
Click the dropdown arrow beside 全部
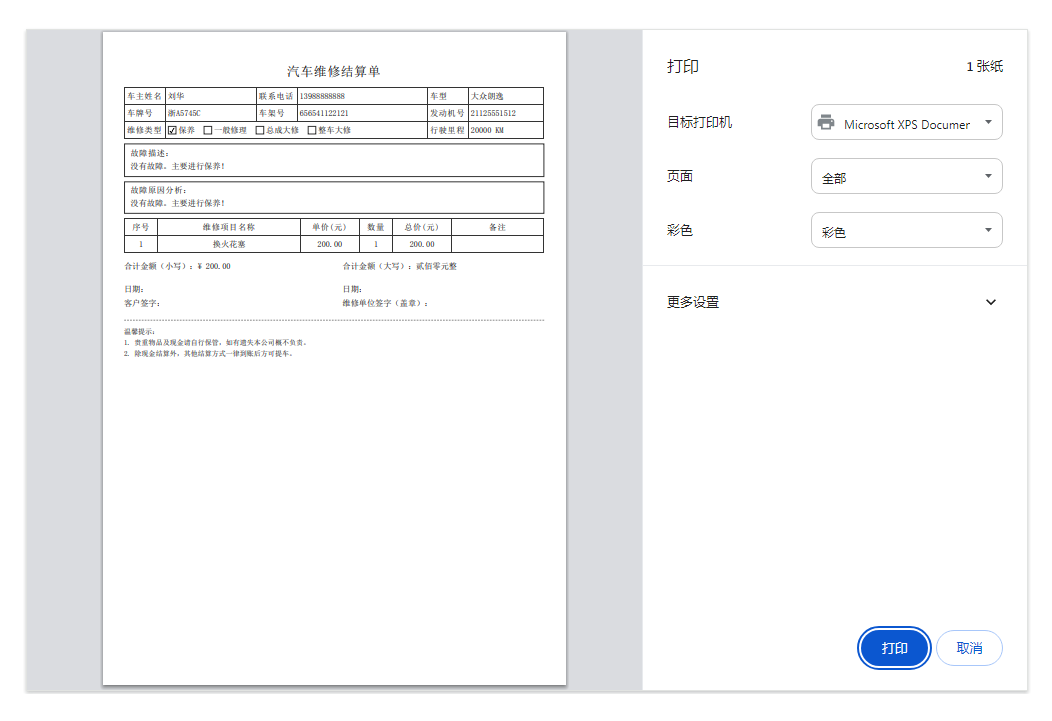(x=988, y=176)
